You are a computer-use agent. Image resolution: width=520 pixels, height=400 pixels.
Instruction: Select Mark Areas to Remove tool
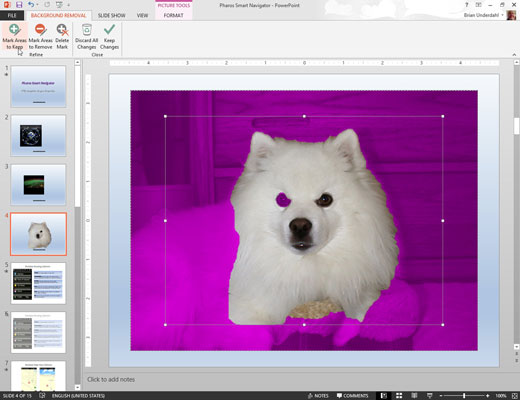point(40,37)
